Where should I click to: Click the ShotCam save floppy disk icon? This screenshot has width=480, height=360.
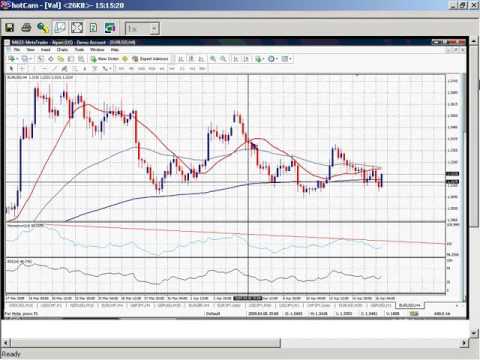[10, 28]
